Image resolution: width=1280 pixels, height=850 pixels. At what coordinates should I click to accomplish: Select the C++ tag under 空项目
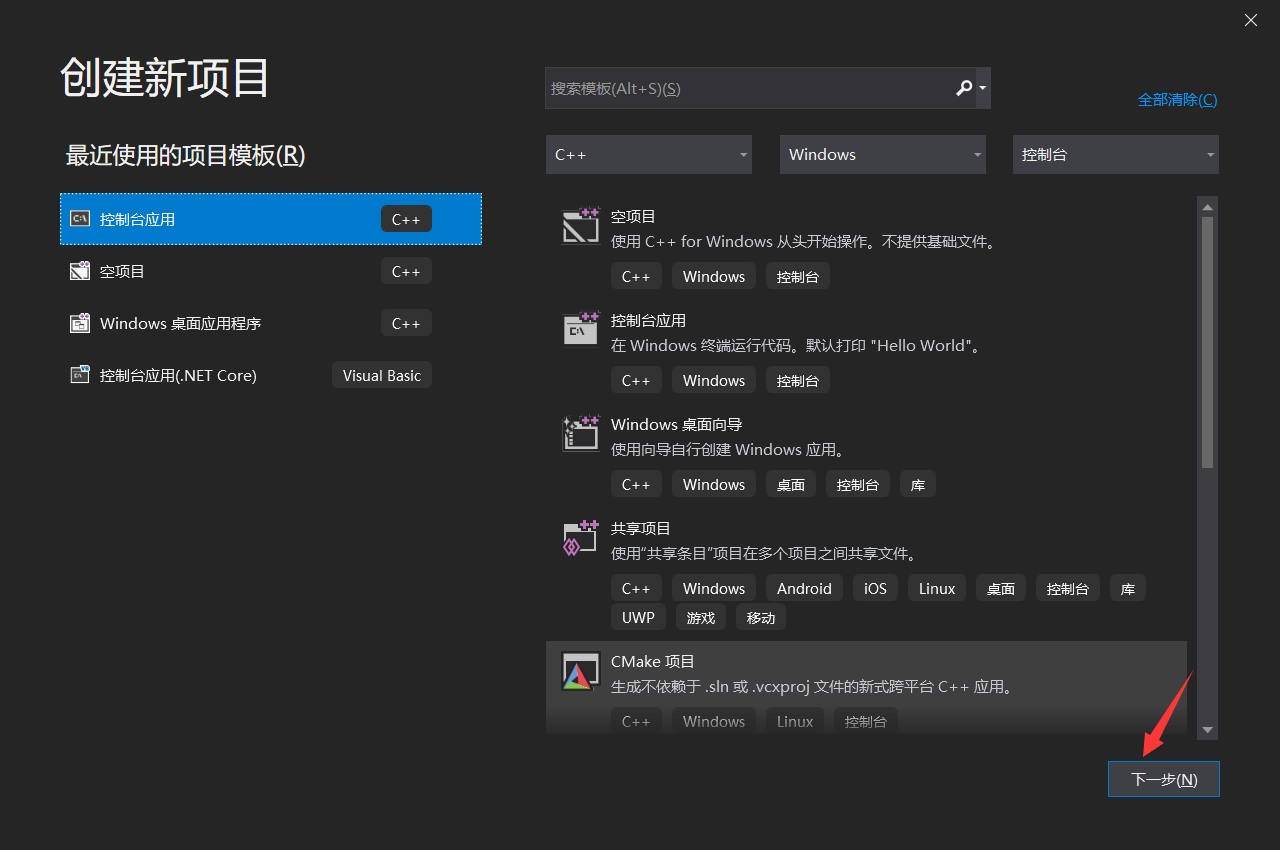click(x=636, y=276)
